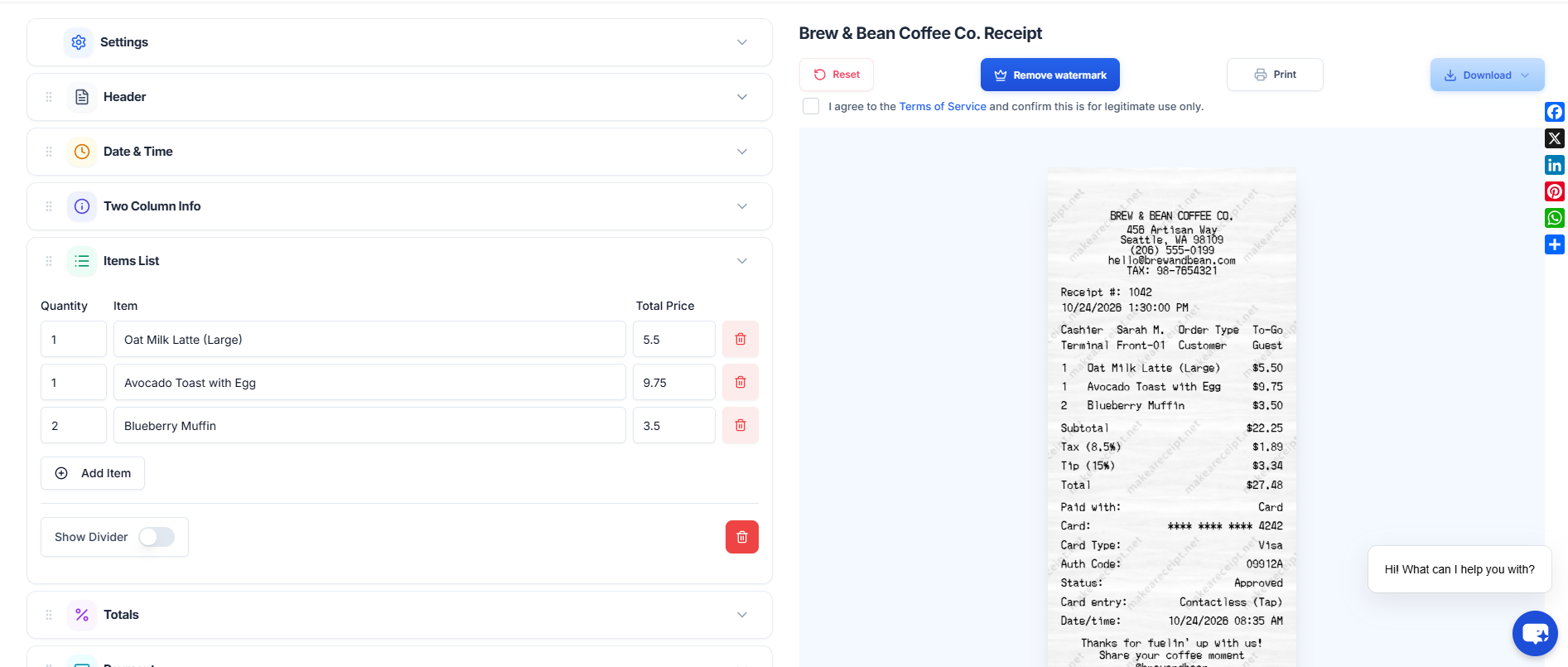Toggle the Show Divider switch
Screen dimensions: 1568x667
coord(157,537)
